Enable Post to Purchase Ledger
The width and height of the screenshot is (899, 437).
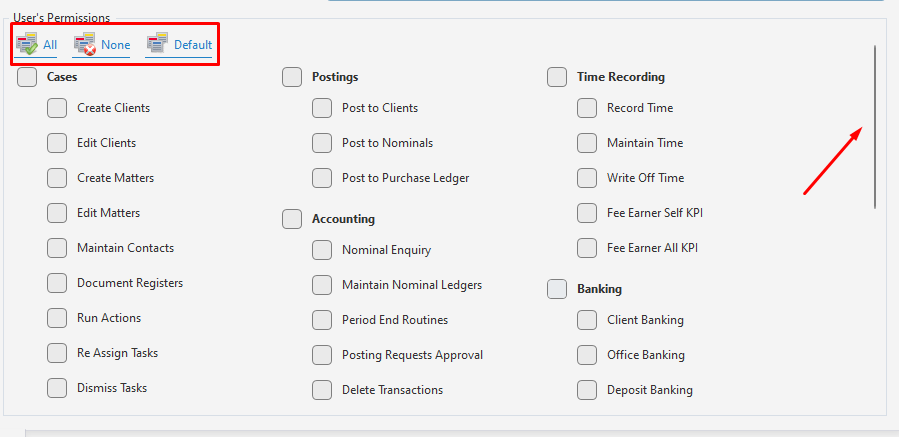[322, 178]
